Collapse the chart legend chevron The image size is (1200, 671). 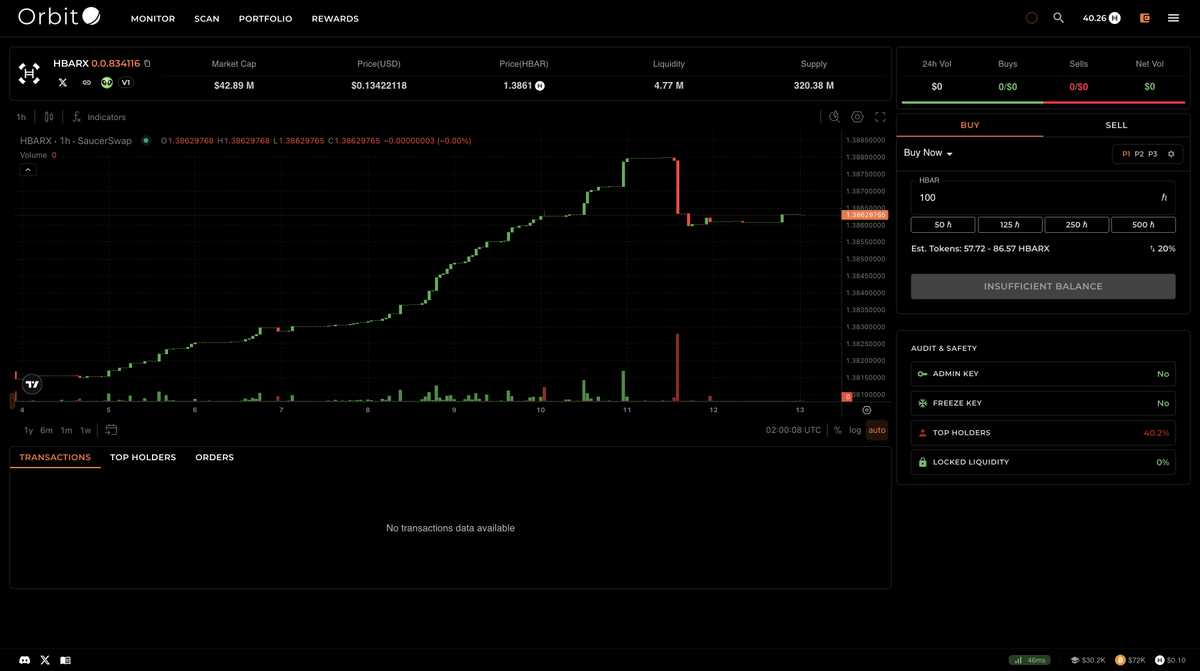pyautogui.click(x=28, y=170)
